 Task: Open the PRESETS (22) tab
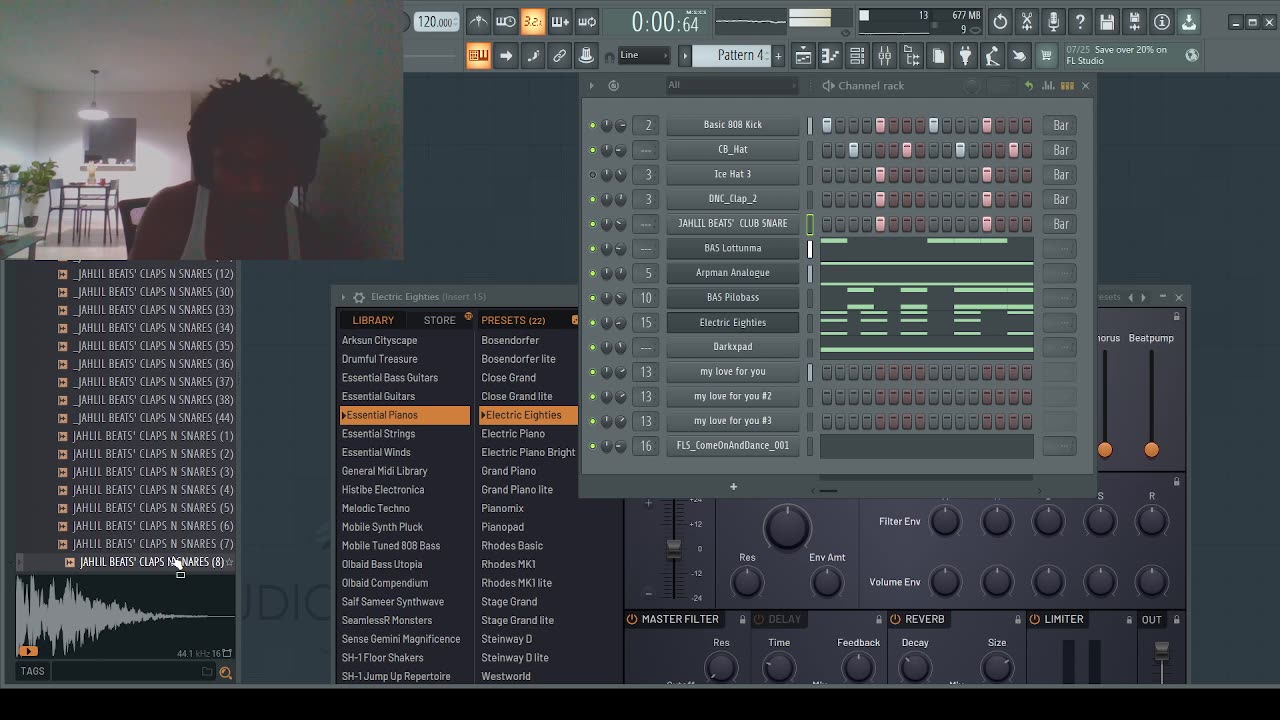(513, 320)
